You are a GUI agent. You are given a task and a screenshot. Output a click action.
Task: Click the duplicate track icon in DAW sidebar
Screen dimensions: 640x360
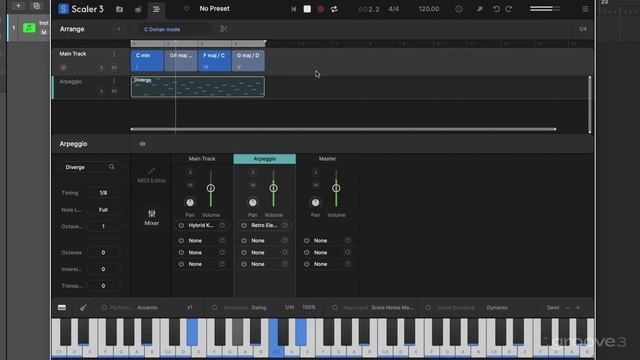click(36, 6)
